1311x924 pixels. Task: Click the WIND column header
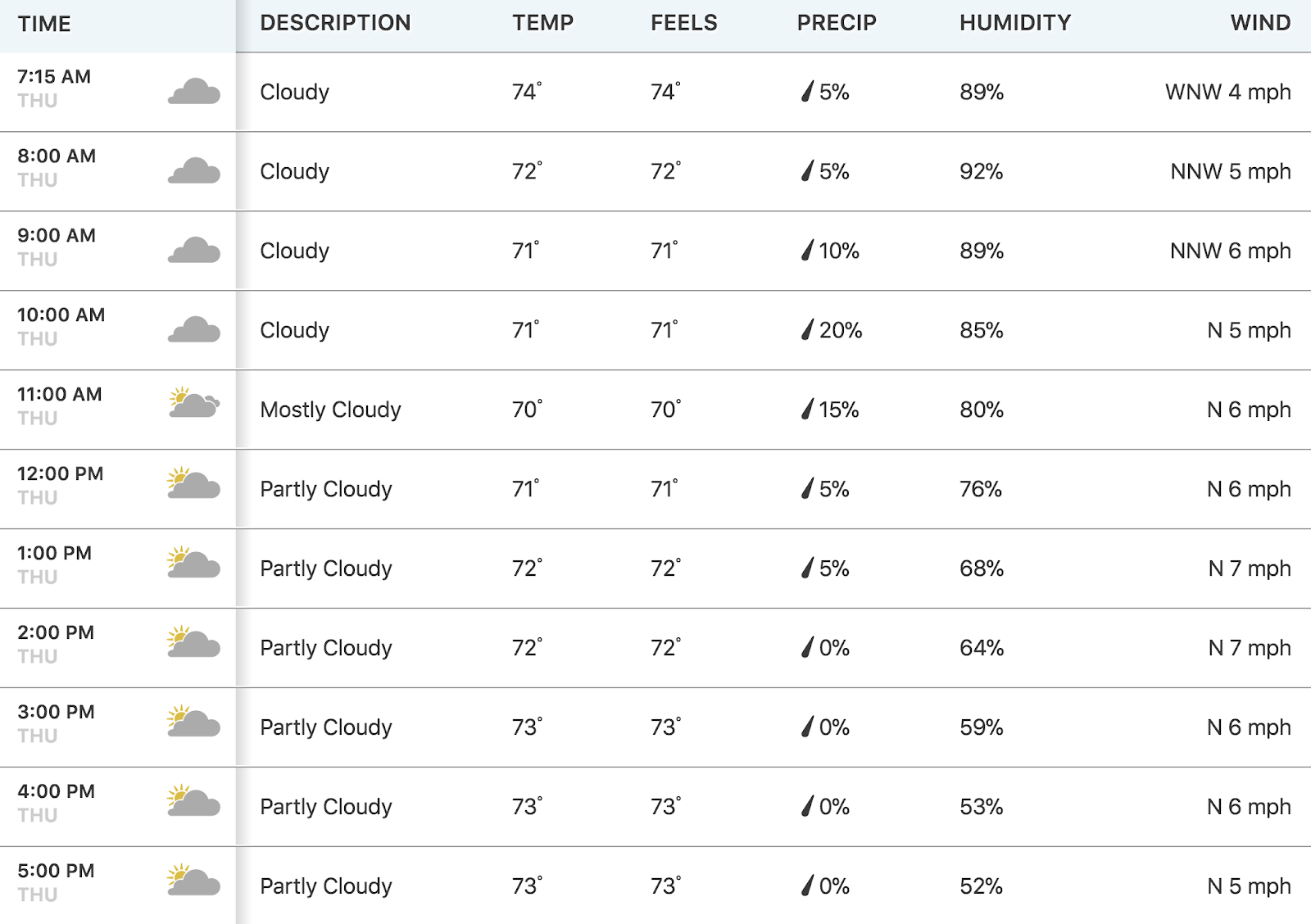[1260, 23]
